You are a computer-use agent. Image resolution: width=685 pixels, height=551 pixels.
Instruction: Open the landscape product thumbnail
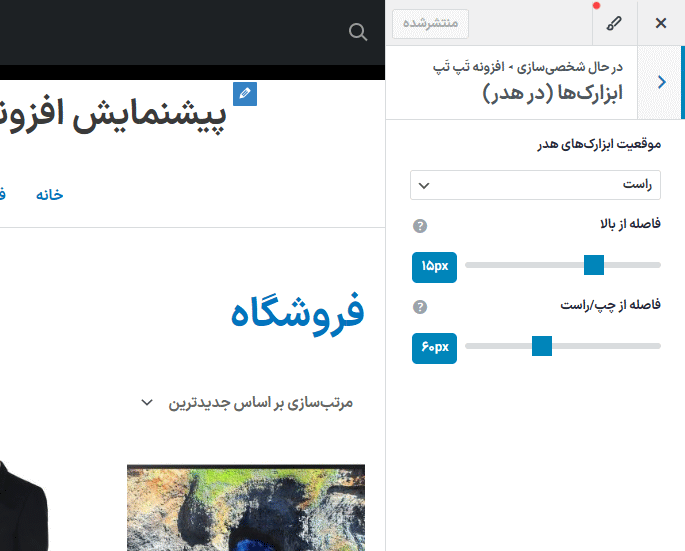pos(246,508)
